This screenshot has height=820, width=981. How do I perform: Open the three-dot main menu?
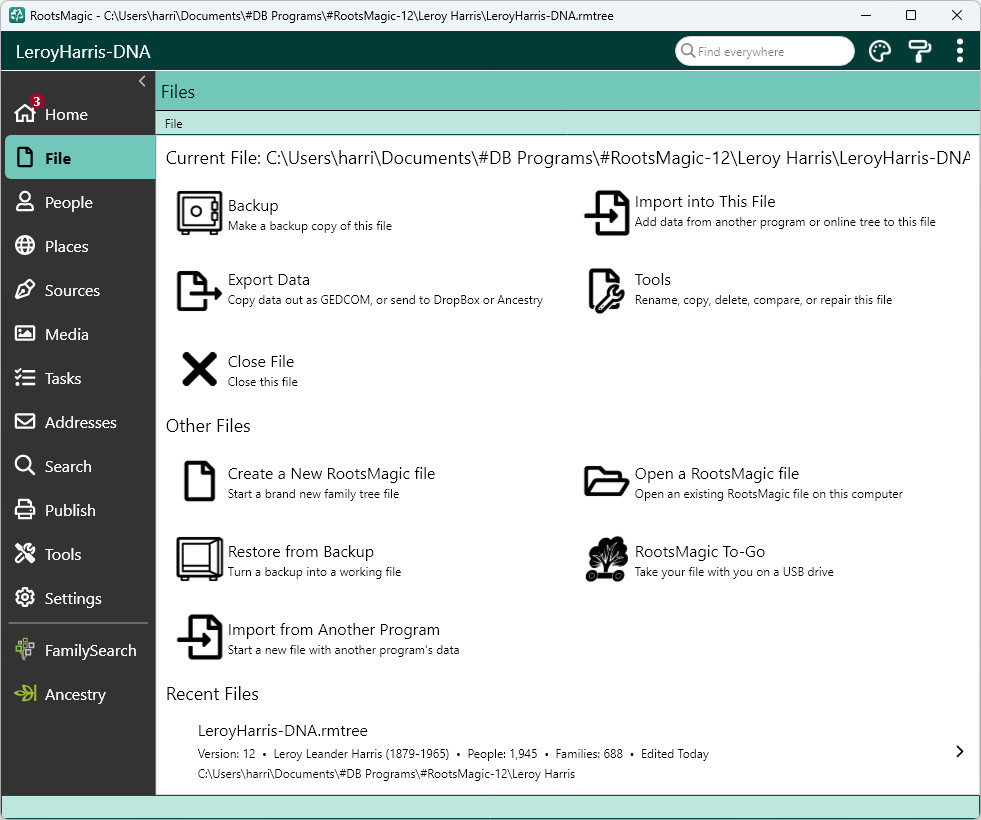coord(959,51)
